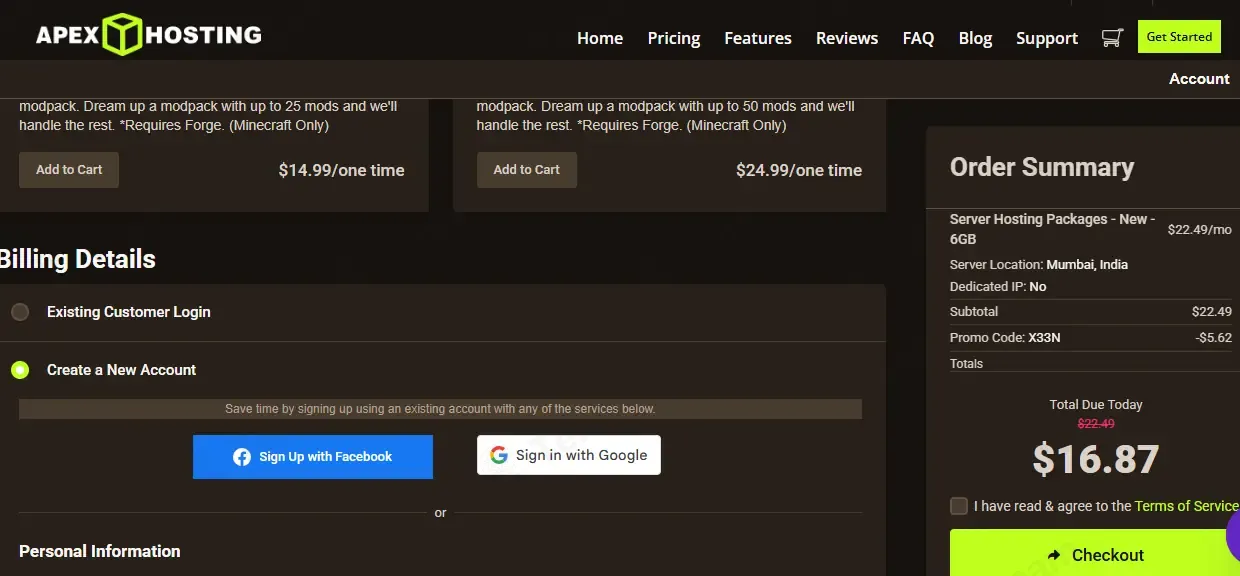This screenshot has width=1240, height=576.
Task: Click the Dedicated IP: No line
Action: (x=998, y=286)
